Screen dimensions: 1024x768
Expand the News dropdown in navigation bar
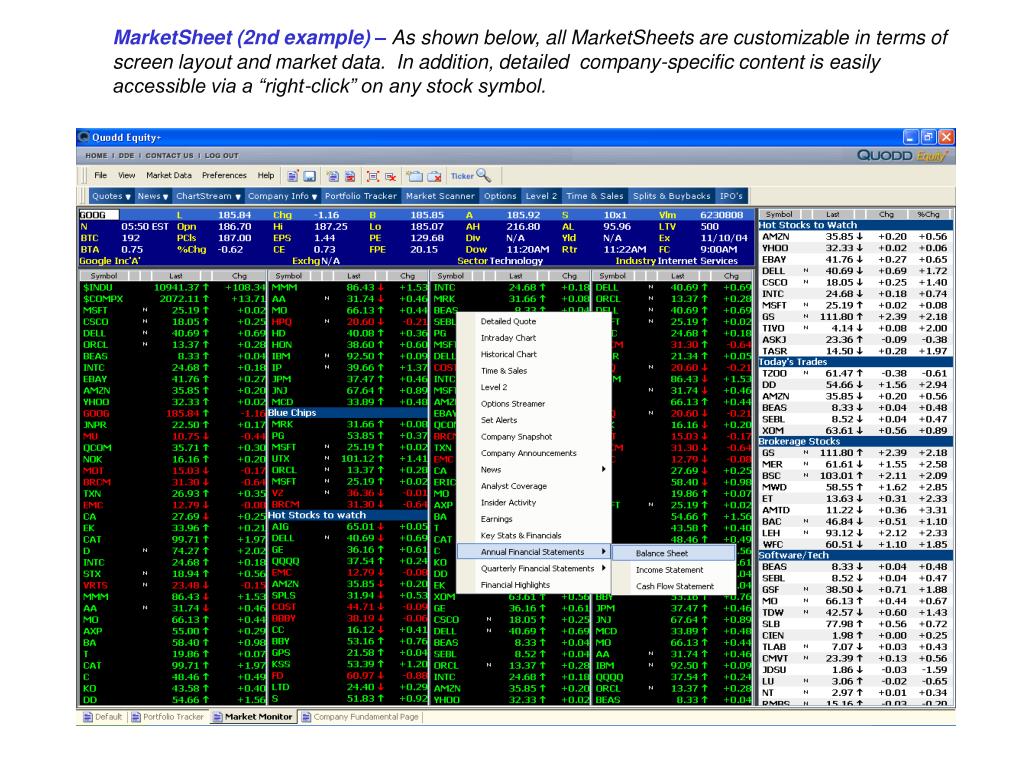pyautogui.click(x=153, y=196)
